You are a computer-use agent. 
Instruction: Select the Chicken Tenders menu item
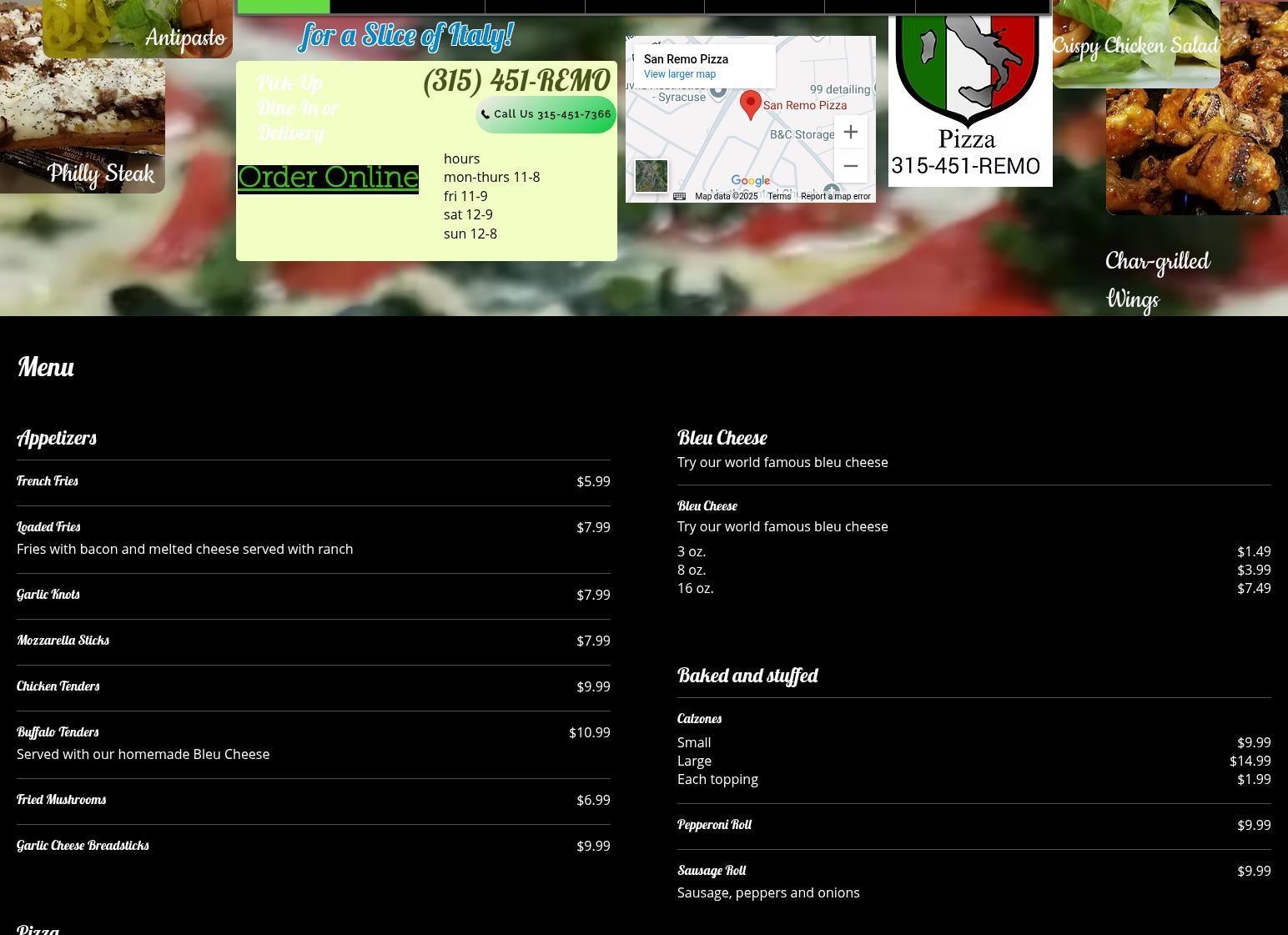[58, 686]
